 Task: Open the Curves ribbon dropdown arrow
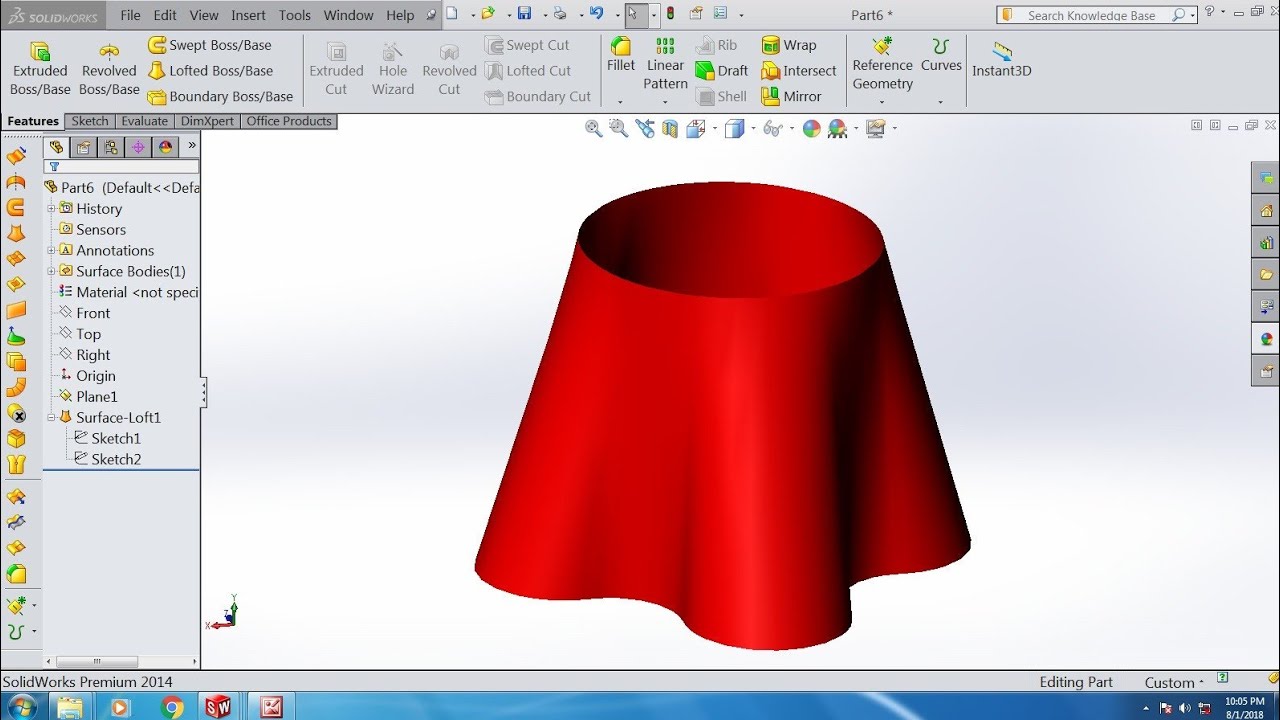click(941, 101)
